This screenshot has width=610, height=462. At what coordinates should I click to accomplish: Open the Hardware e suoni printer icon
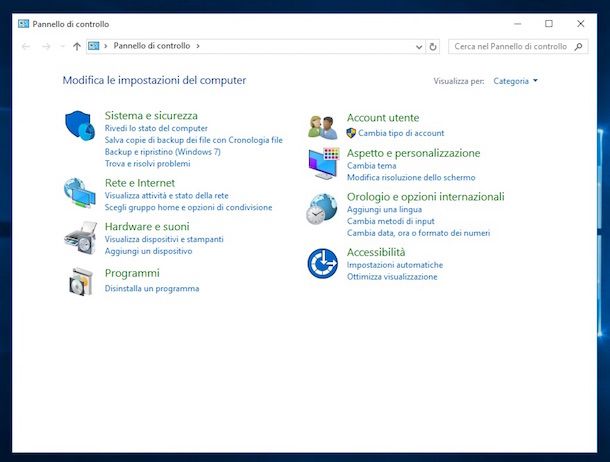coord(81,238)
